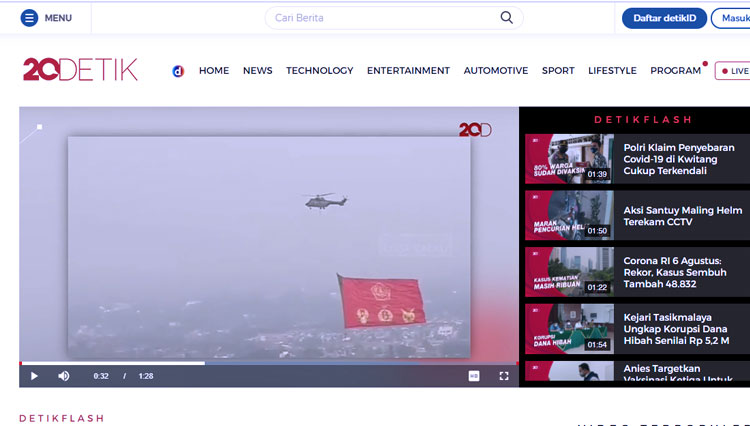Open Corona RI 6 Agustus thumbnail
The height and width of the screenshot is (426, 750).
click(569, 272)
